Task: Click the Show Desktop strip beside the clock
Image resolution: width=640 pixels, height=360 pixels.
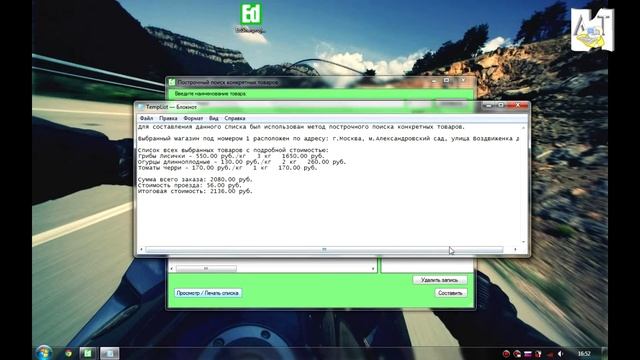Action: click(604, 353)
